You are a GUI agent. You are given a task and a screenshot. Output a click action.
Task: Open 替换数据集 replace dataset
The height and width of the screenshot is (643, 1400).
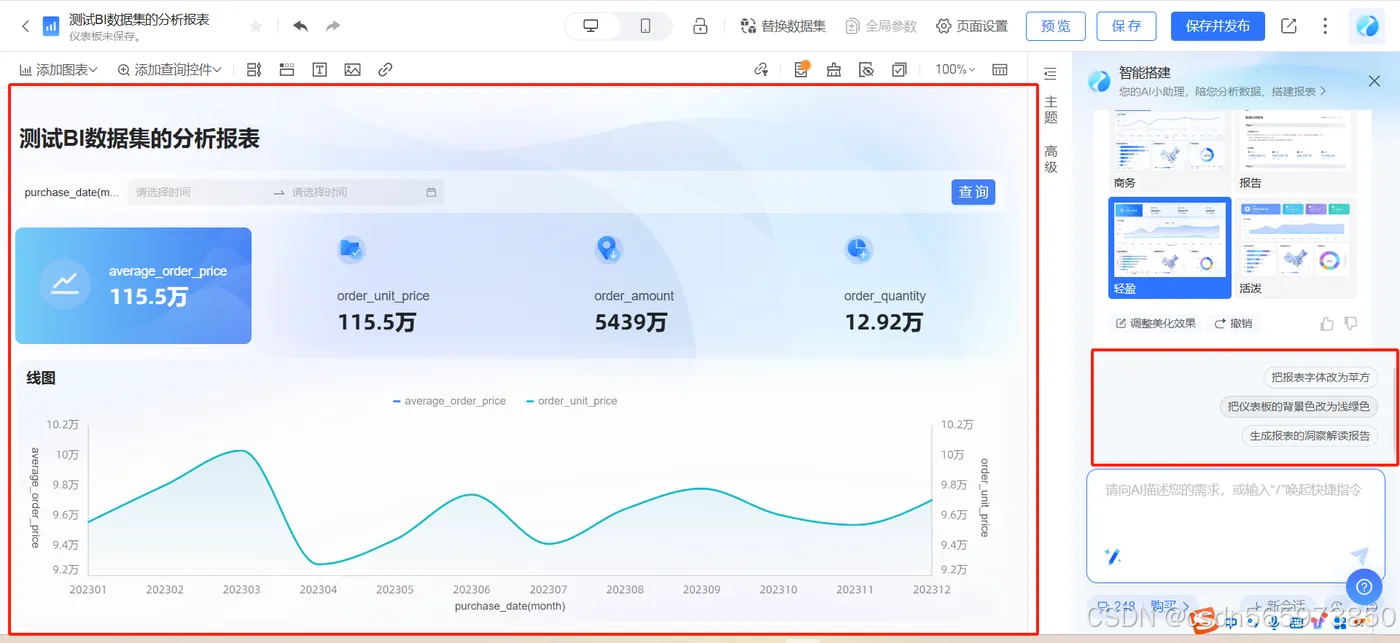click(x=783, y=26)
